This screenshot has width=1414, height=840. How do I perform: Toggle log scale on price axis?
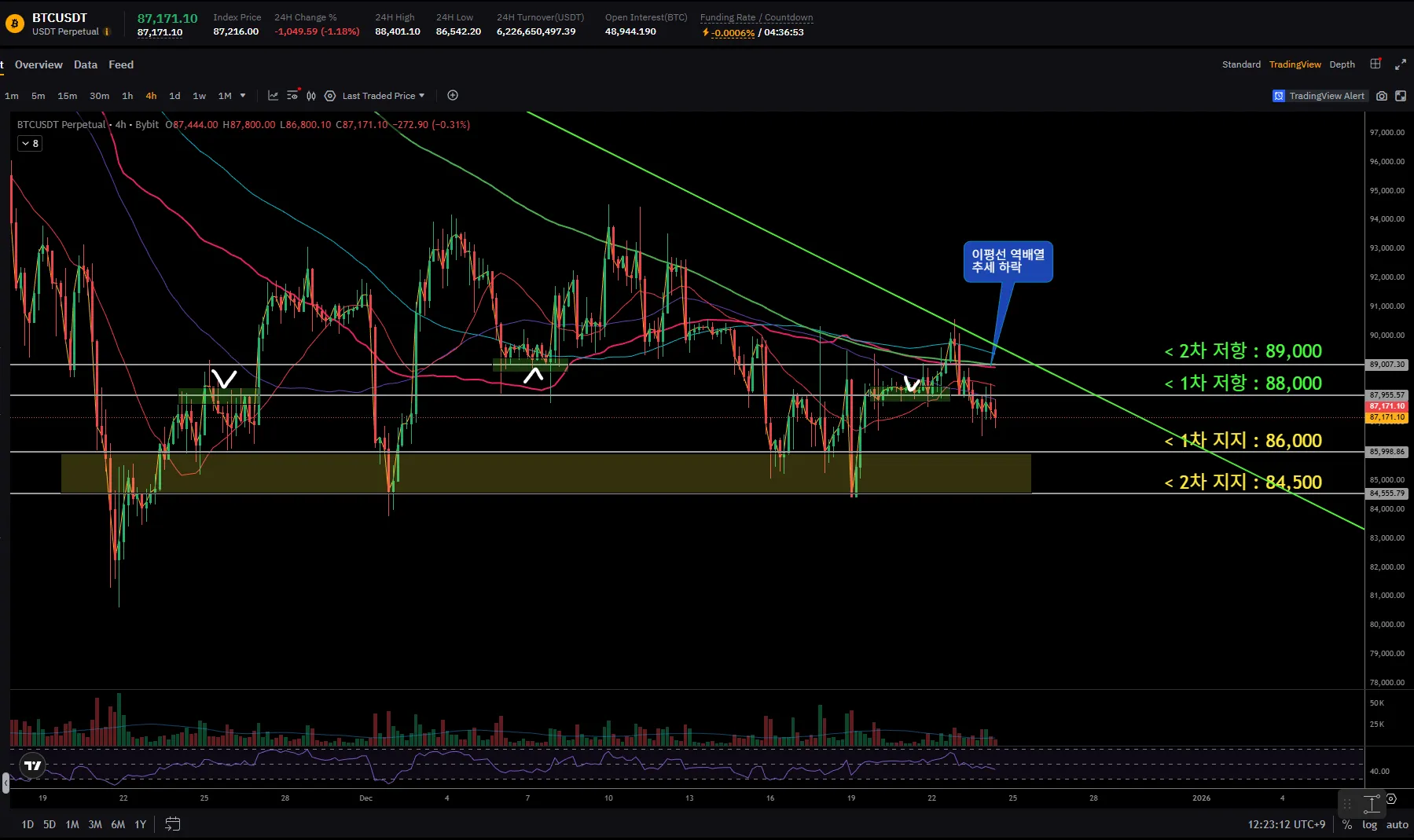point(1370,824)
